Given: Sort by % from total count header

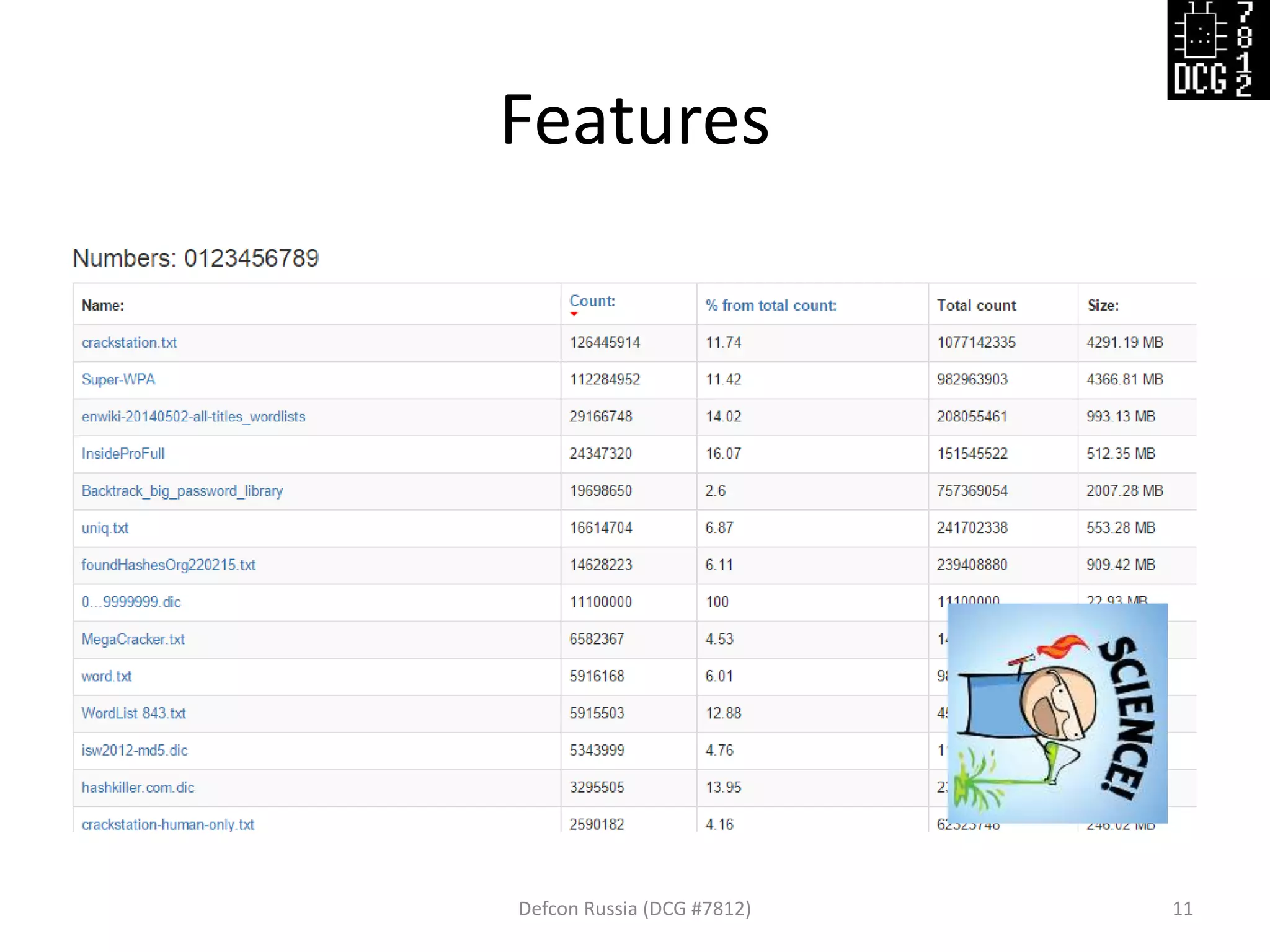Looking at the screenshot, I should point(770,305).
